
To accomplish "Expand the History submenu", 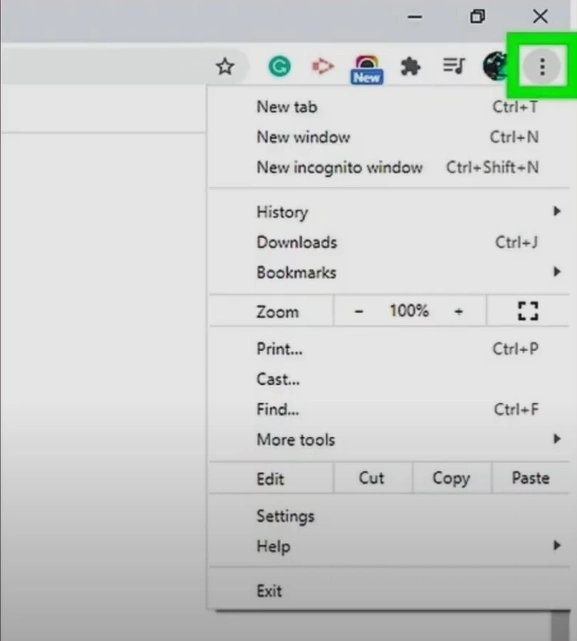I will tap(389, 212).
